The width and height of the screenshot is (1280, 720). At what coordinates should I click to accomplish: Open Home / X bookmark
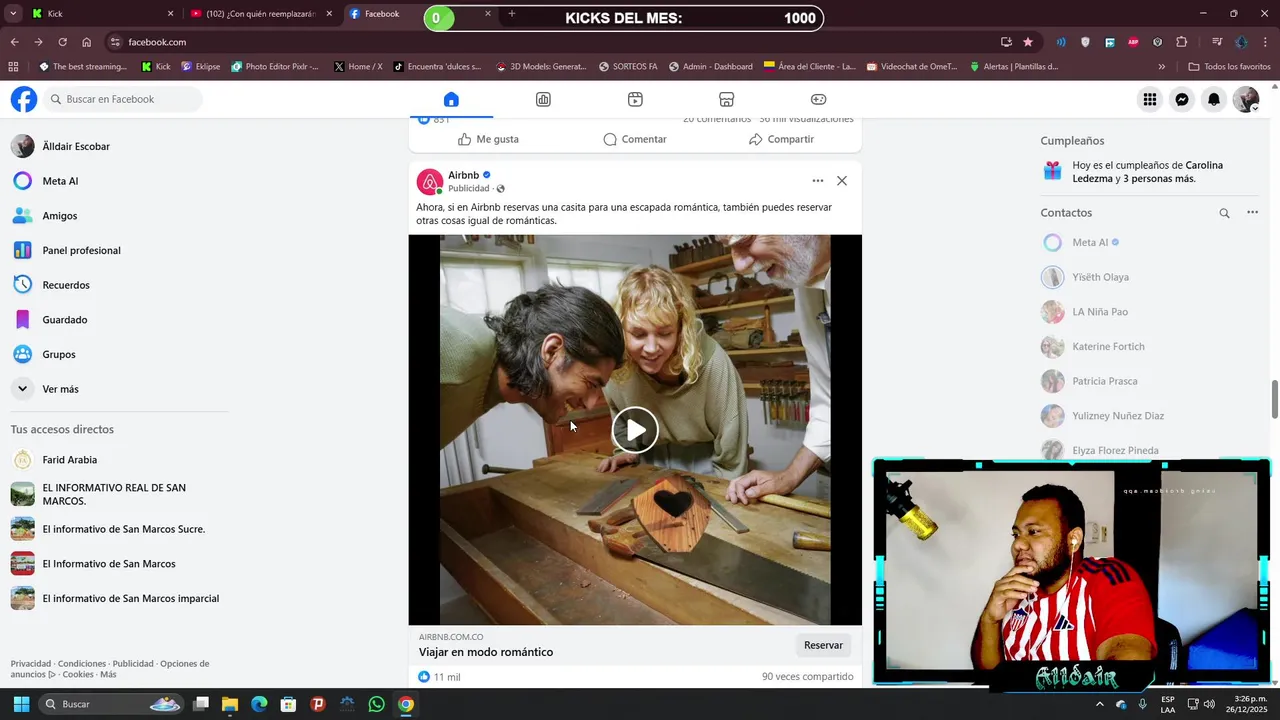coord(358,67)
